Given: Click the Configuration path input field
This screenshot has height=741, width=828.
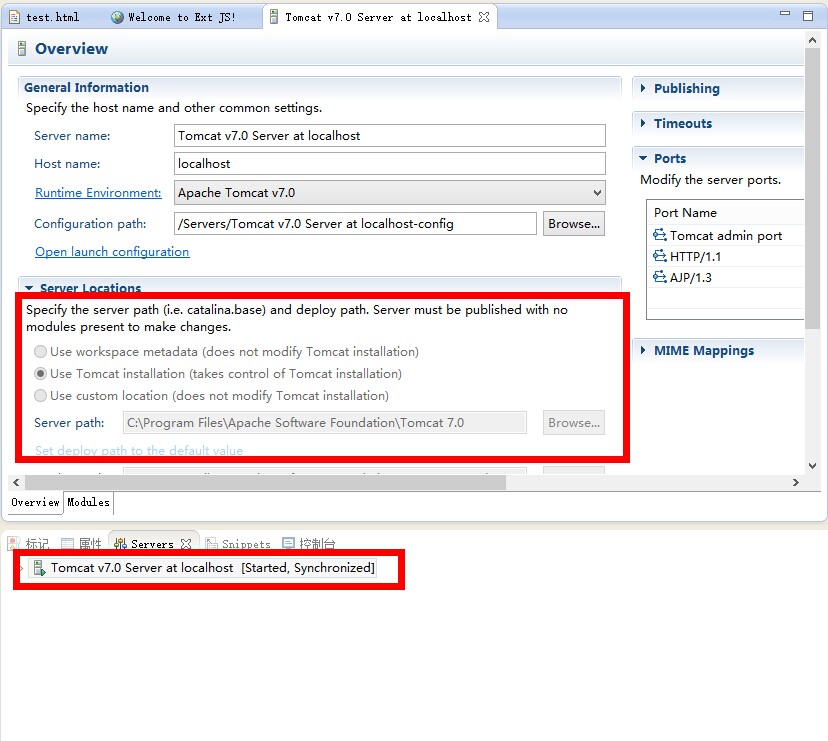Looking at the screenshot, I should coord(355,223).
